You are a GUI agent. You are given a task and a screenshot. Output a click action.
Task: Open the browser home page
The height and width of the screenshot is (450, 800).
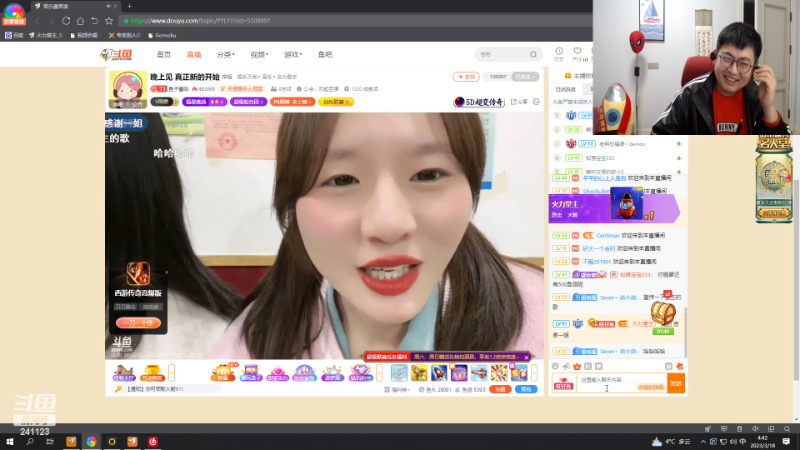pyautogui.click(x=80, y=21)
